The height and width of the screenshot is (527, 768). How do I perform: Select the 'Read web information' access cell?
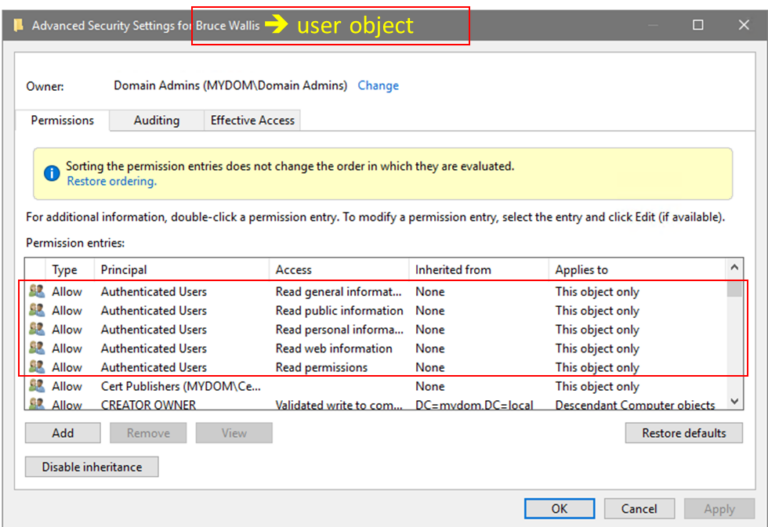pos(334,348)
